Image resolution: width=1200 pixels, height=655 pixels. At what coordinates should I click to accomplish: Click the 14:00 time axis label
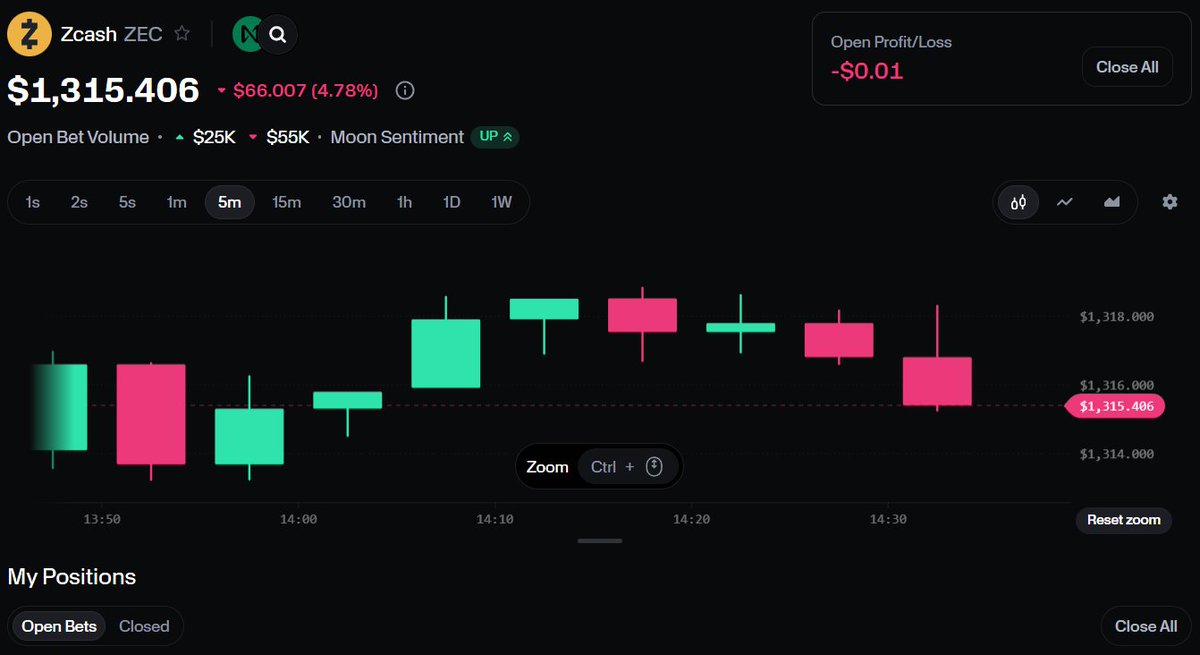[298, 519]
